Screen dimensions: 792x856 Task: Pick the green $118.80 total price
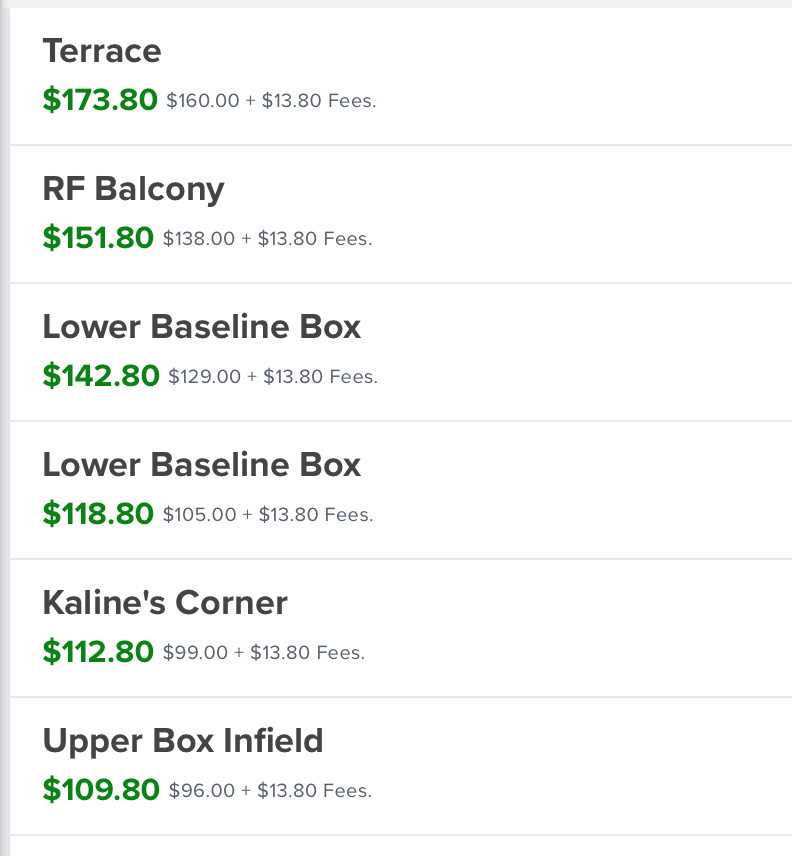pos(98,514)
